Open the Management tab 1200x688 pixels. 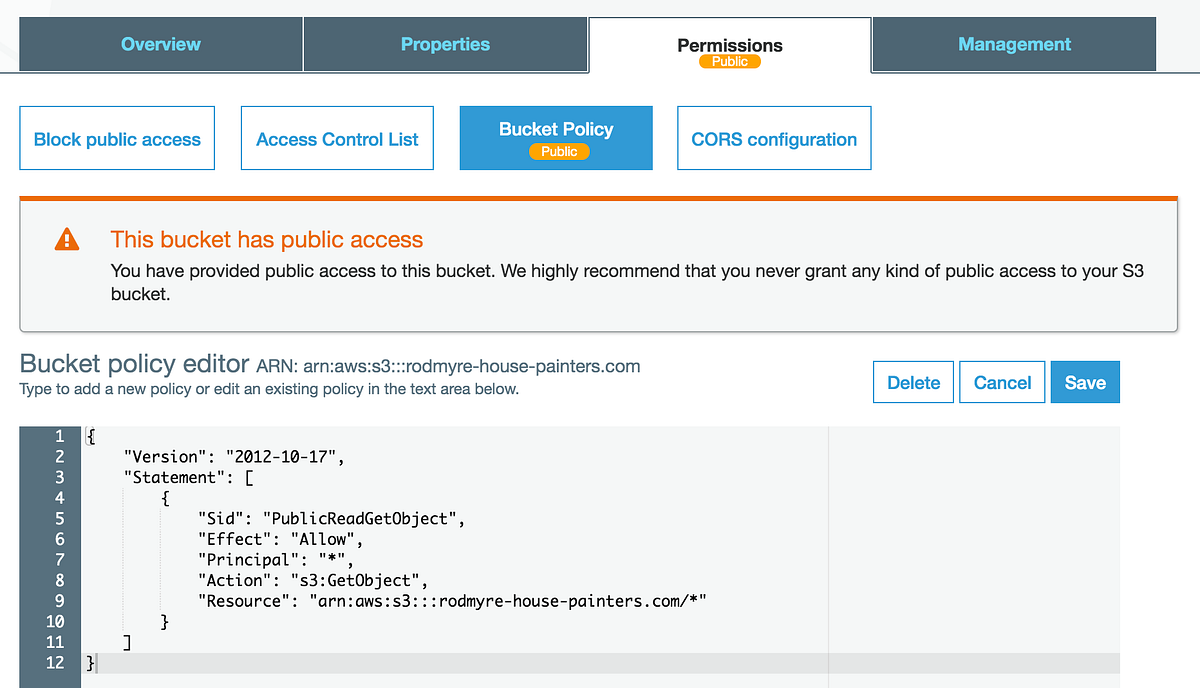(x=1014, y=44)
